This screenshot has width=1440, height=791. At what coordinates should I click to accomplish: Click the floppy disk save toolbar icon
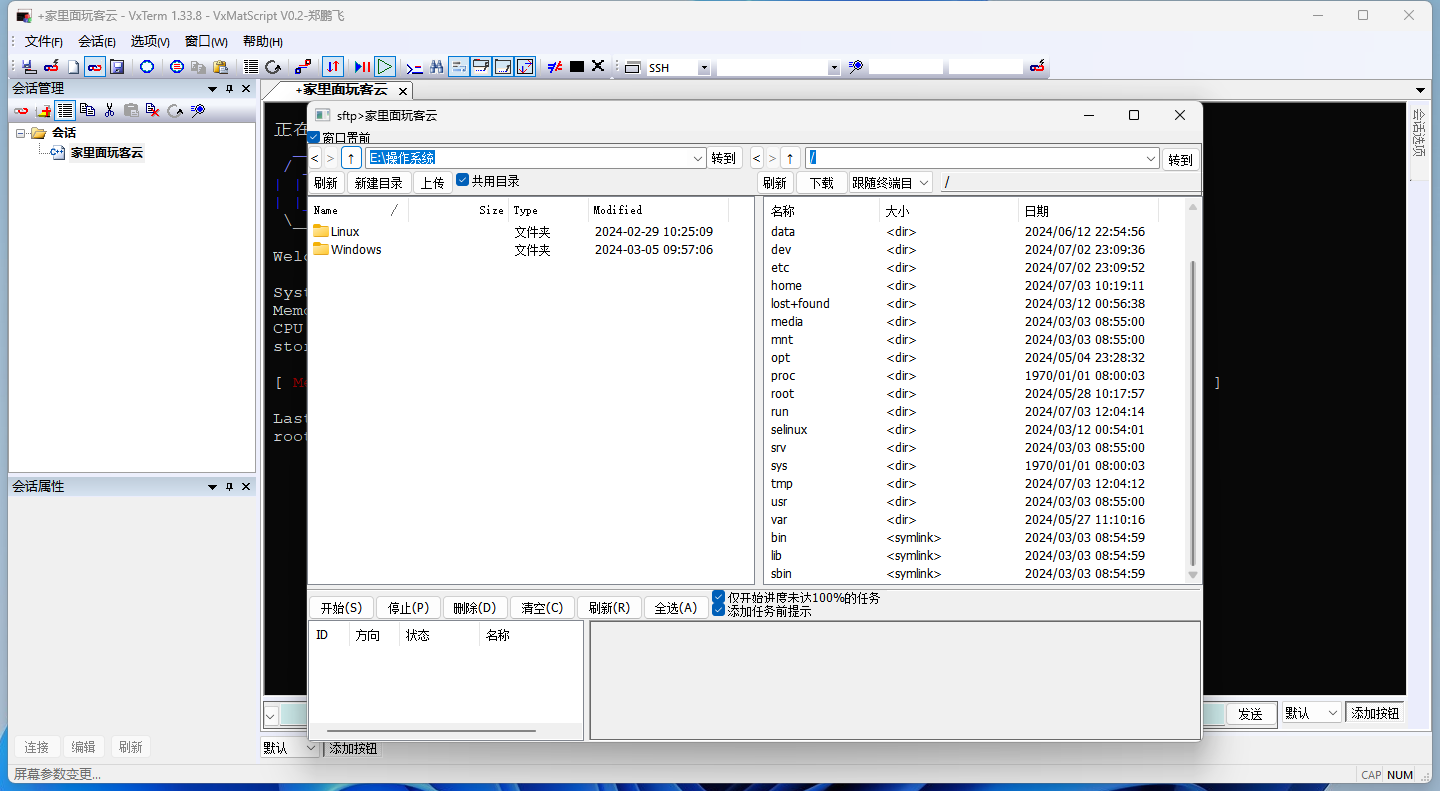click(x=117, y=67)
